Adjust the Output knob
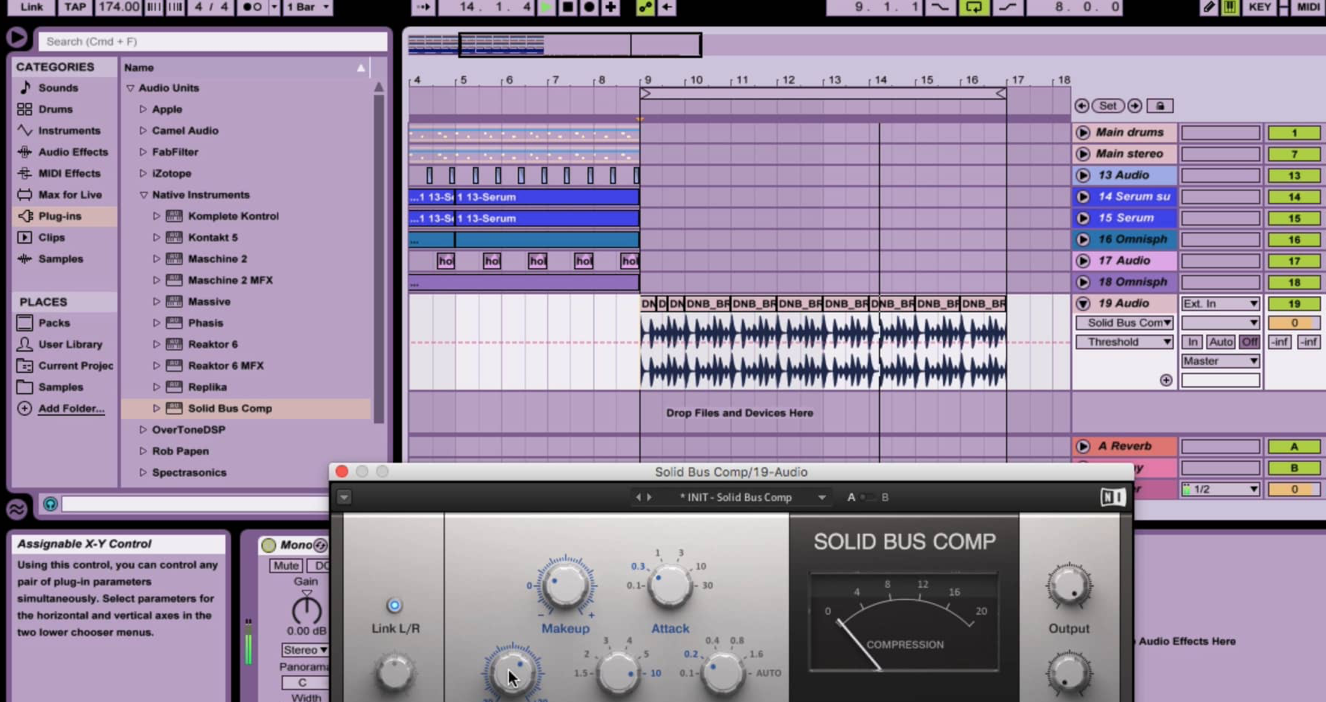The image size is (1326, 702). (1068, 585)
